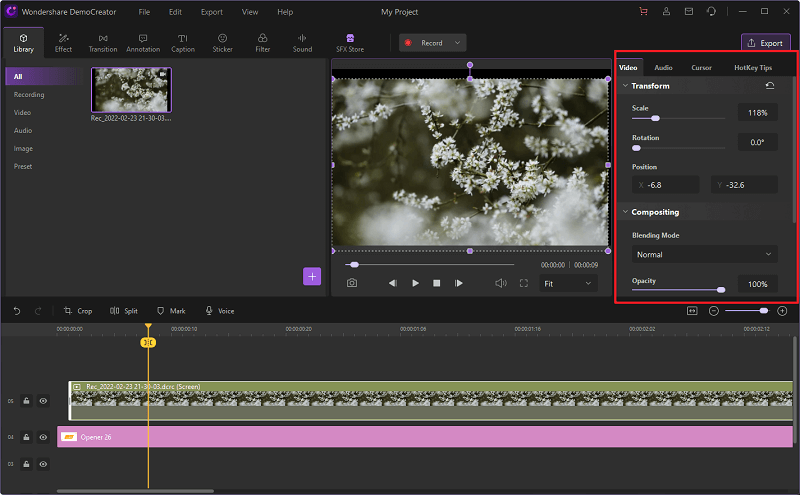Toggle fullscreen preview
The image size is (800, 495).
[523, 283]
